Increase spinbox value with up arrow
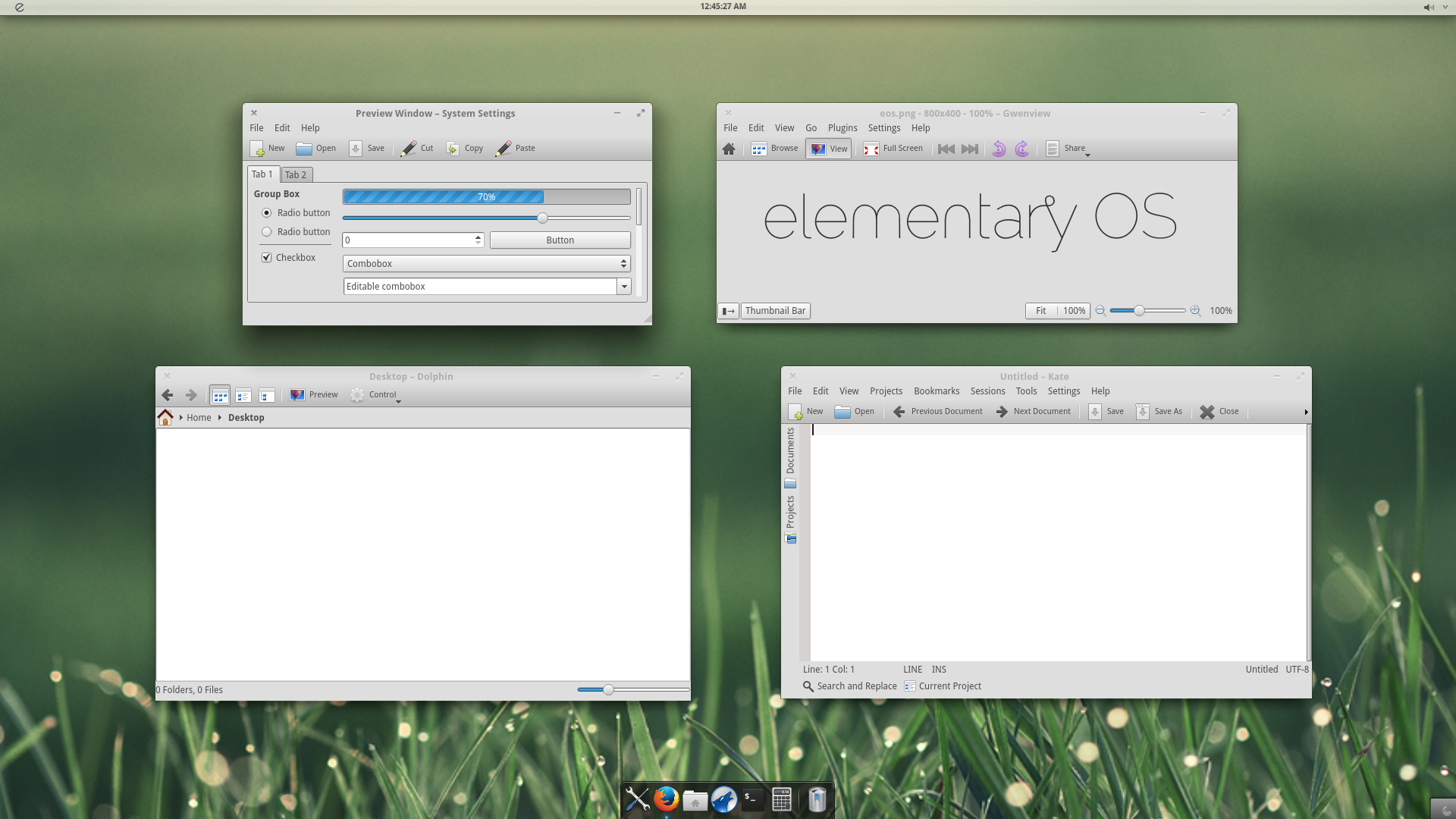Image resolution: width=1456 pixels, height=819 pixels. pos(478,237)
